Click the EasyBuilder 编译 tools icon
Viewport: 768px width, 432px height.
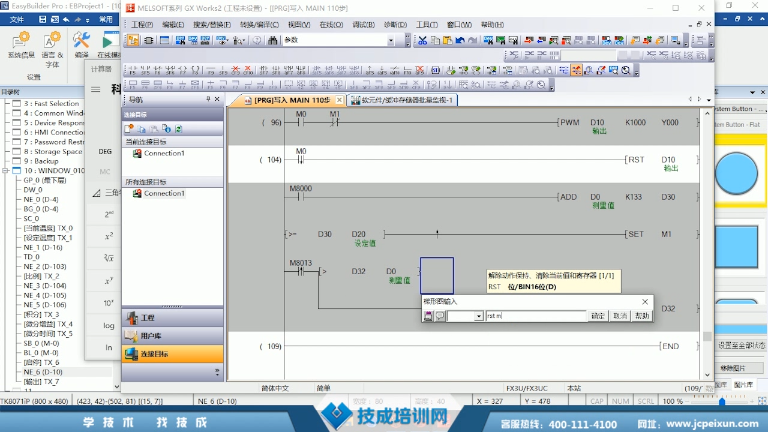[81, 45]
